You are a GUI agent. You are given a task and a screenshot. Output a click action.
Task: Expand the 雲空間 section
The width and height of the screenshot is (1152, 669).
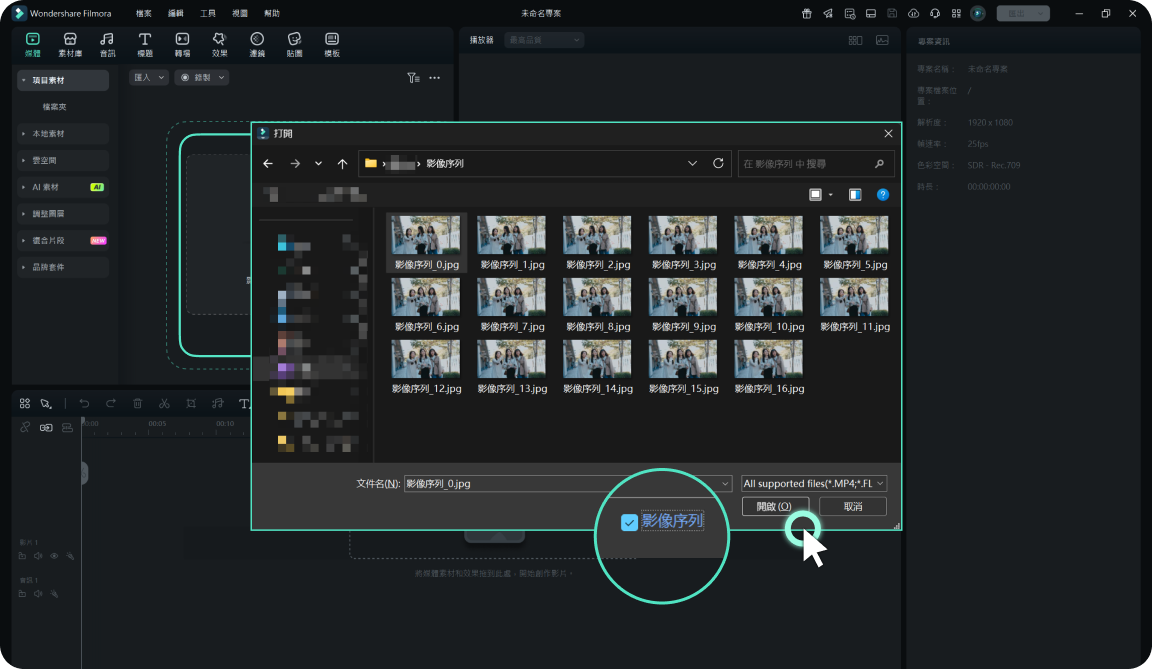point(63,160)
